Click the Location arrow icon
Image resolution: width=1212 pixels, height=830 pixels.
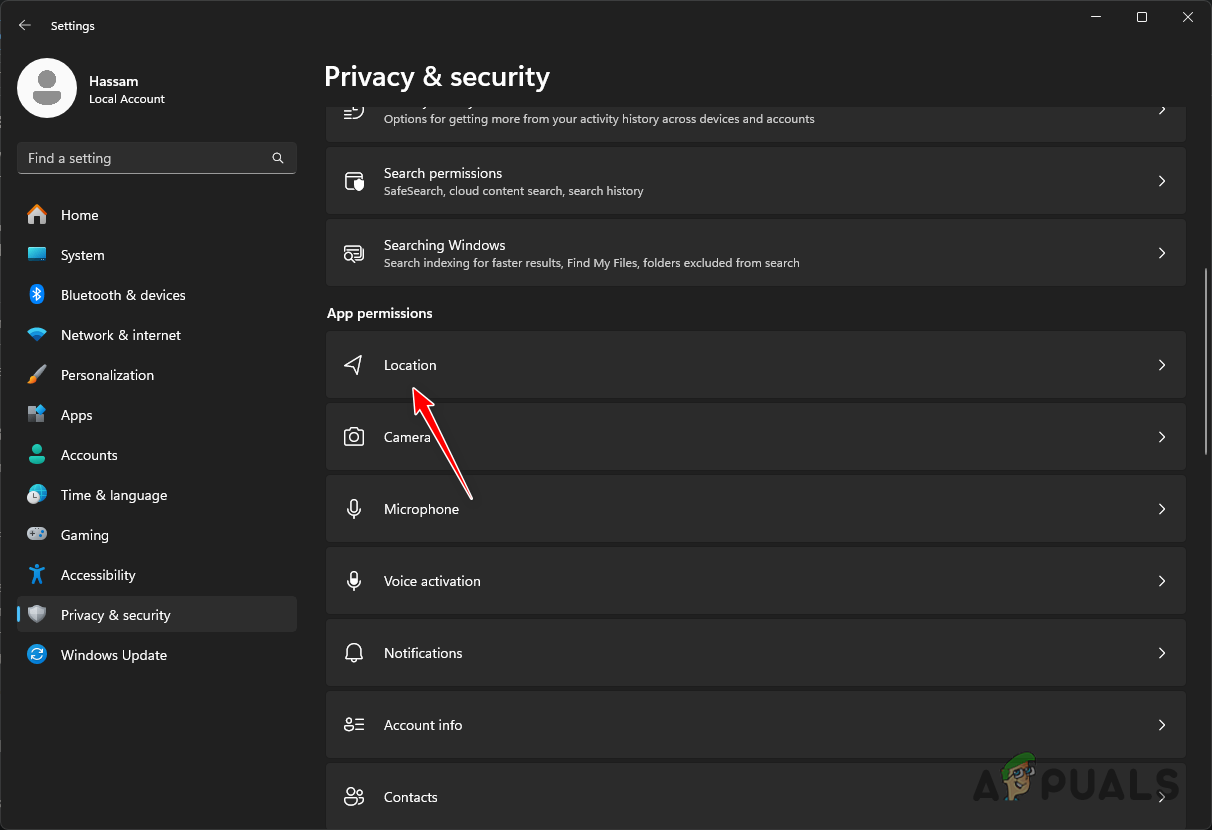tap(353, 365)
